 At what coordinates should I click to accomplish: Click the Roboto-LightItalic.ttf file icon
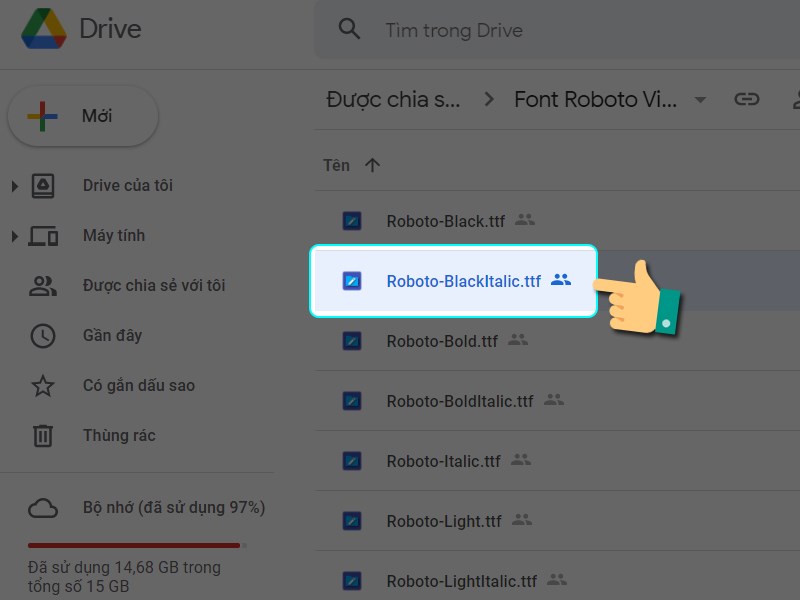tap(352, 581)
